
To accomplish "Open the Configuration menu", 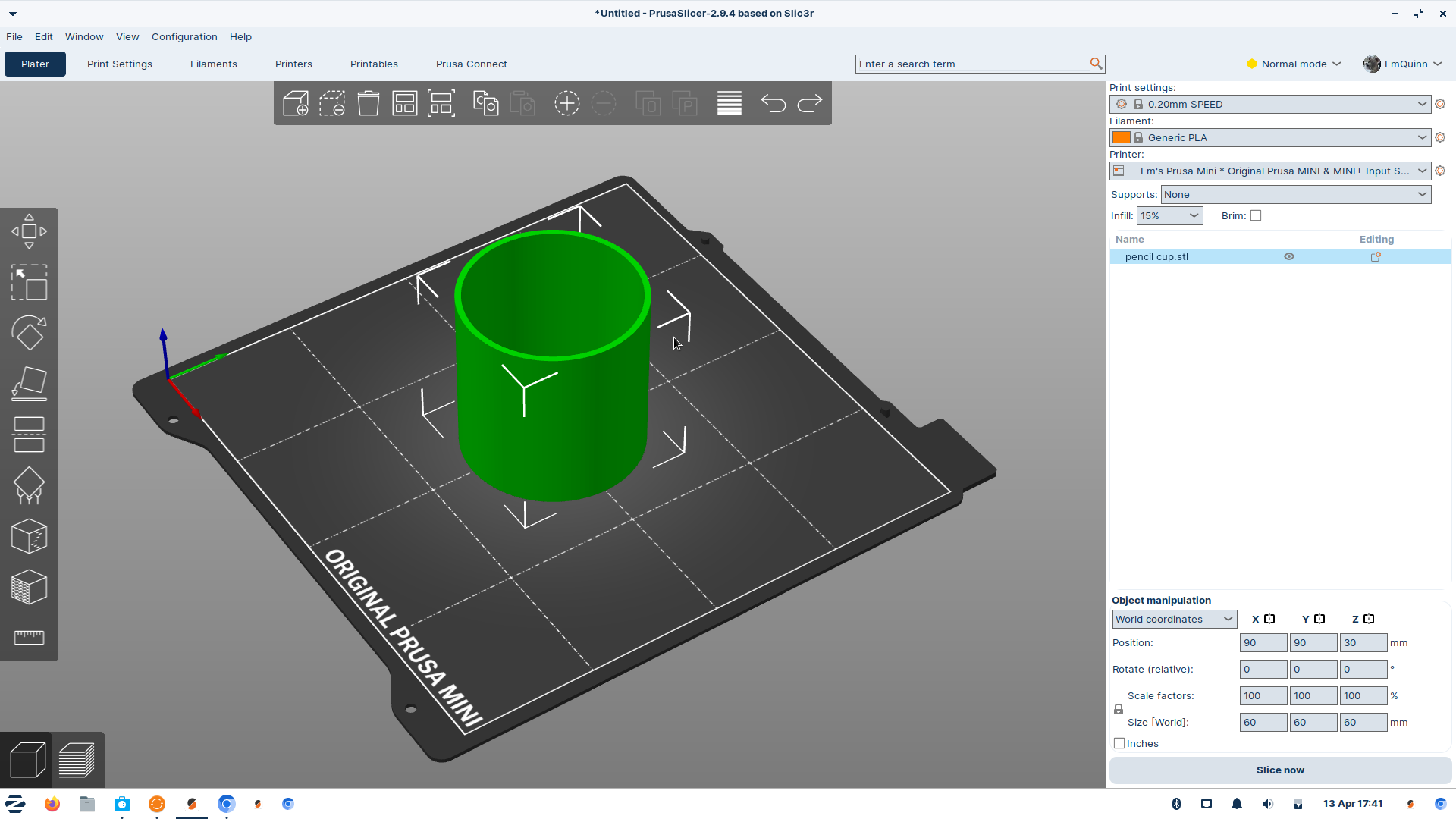I will [184, 36].
